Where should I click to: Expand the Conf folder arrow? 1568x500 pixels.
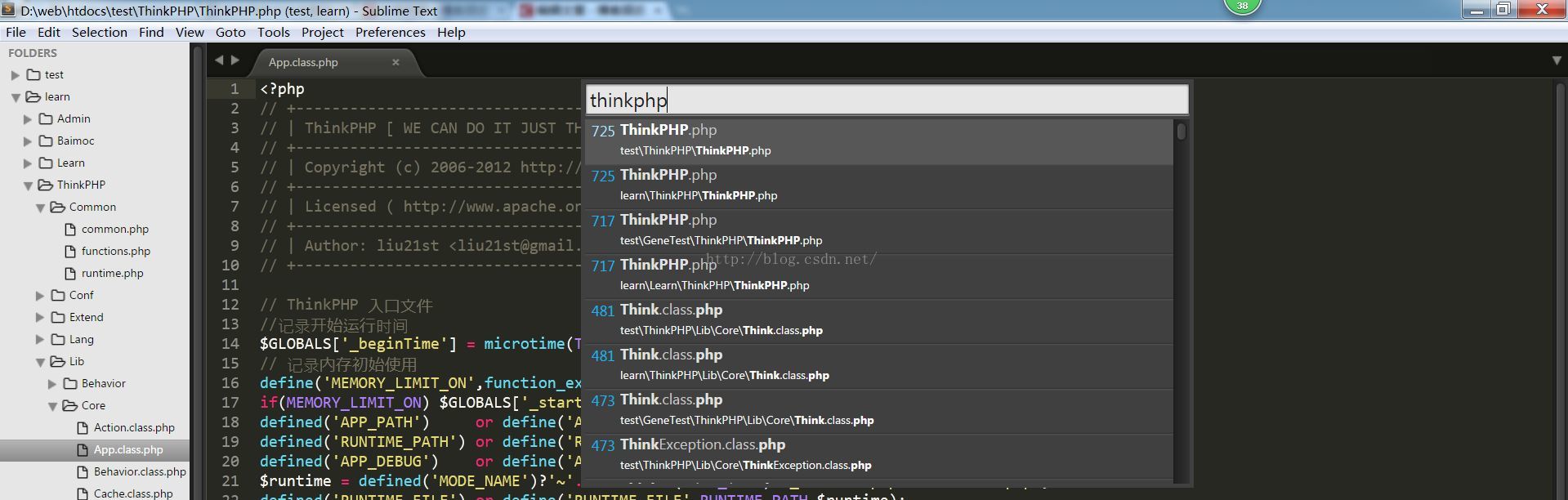[40, 295]
